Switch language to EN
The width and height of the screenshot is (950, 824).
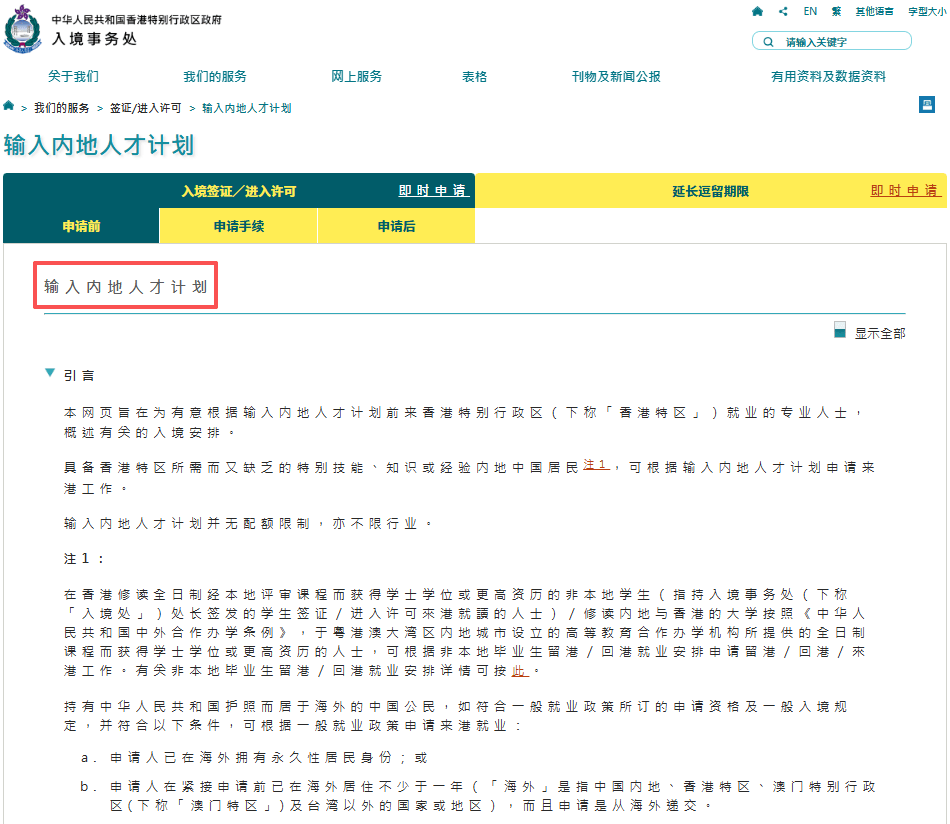click(x=810, y=11)
